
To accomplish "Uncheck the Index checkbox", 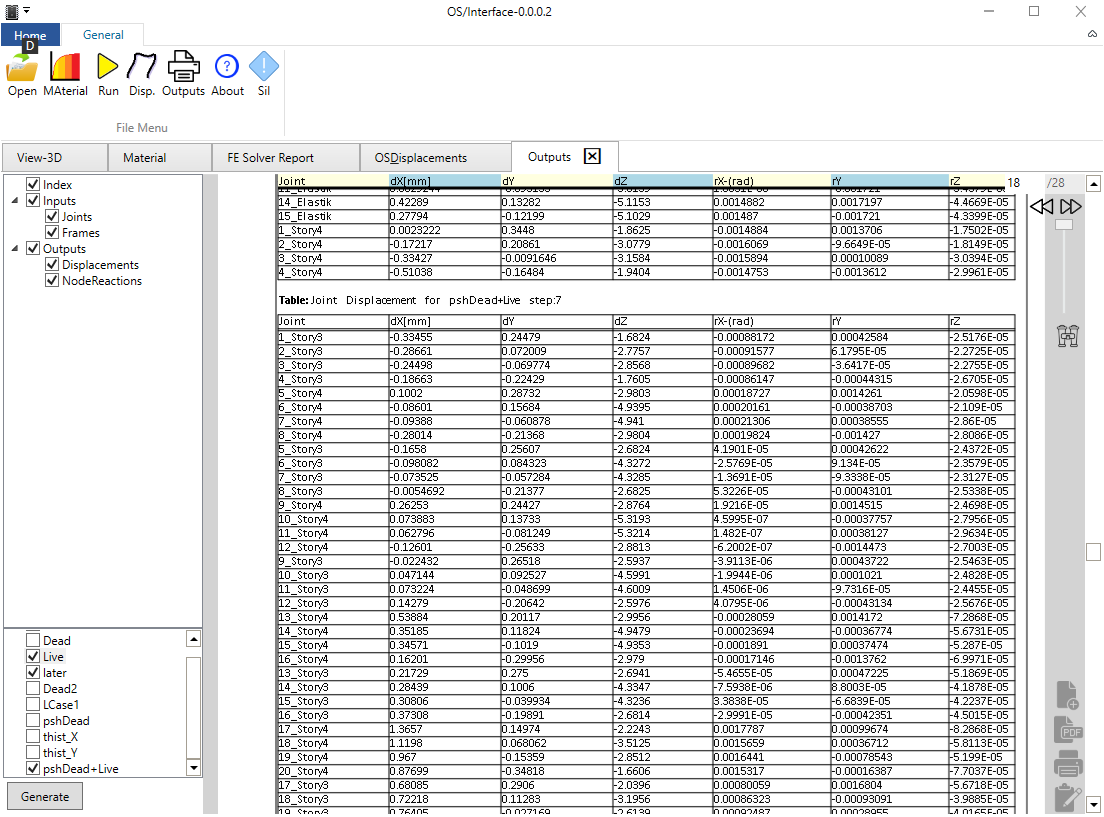I will click(x=32, y=185).
